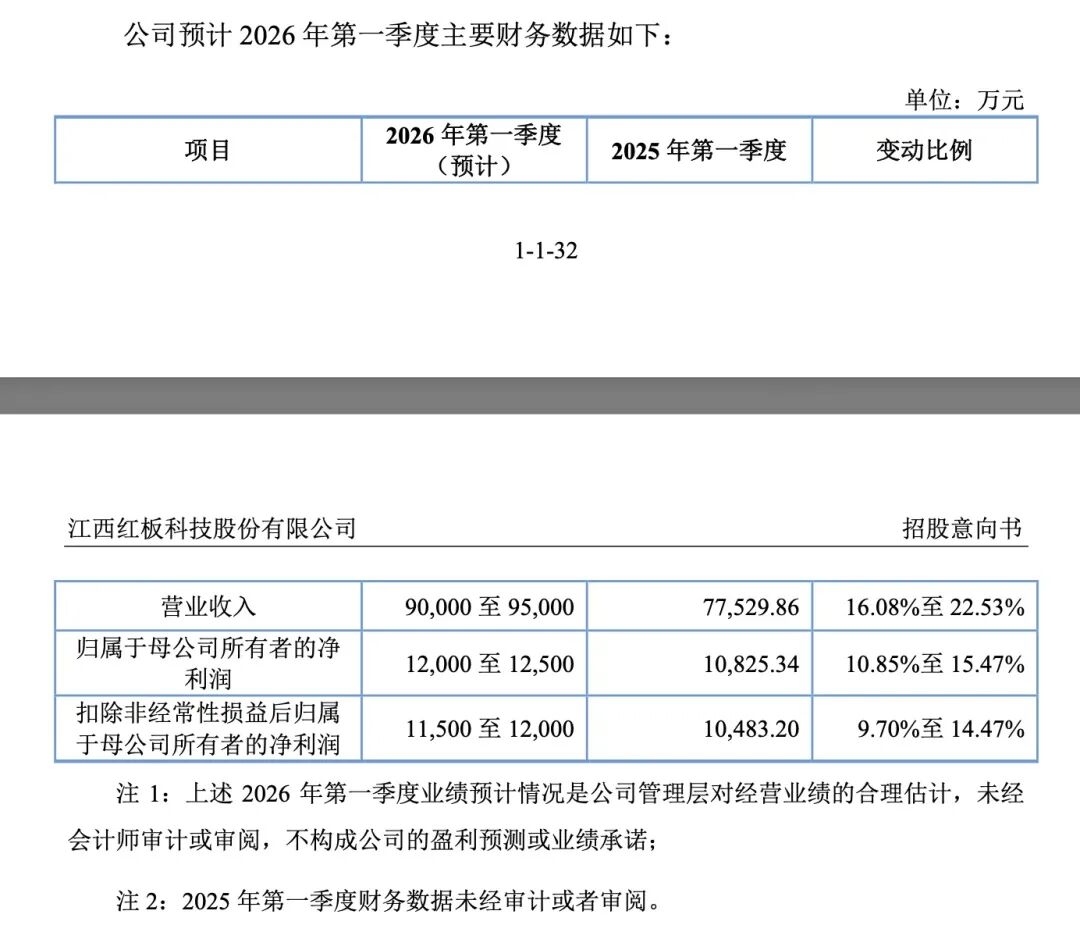Image resolution: width=1080 pixels, height=932 pixels.
Task: Click the 12,000 至 12,500 forecast cell
Action: pos(490,664)
